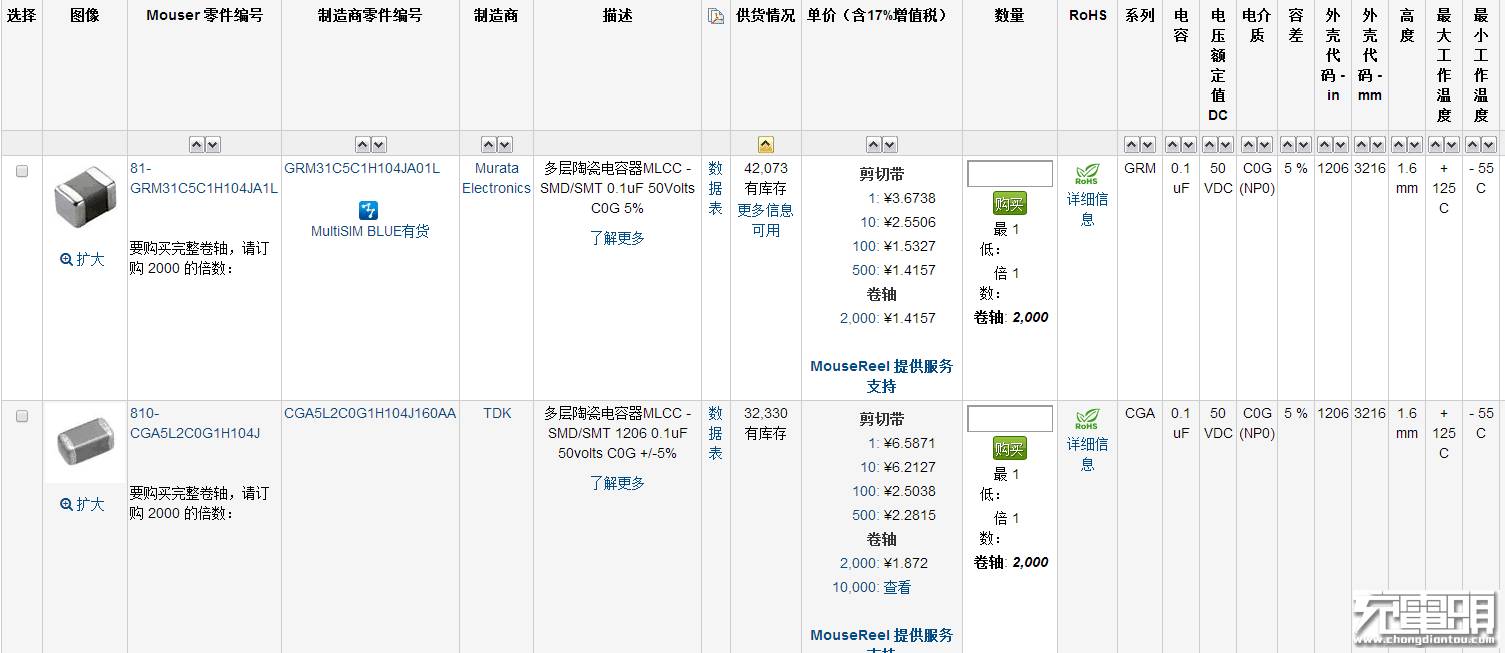Sort 制造商 column descending

(504, 145)
